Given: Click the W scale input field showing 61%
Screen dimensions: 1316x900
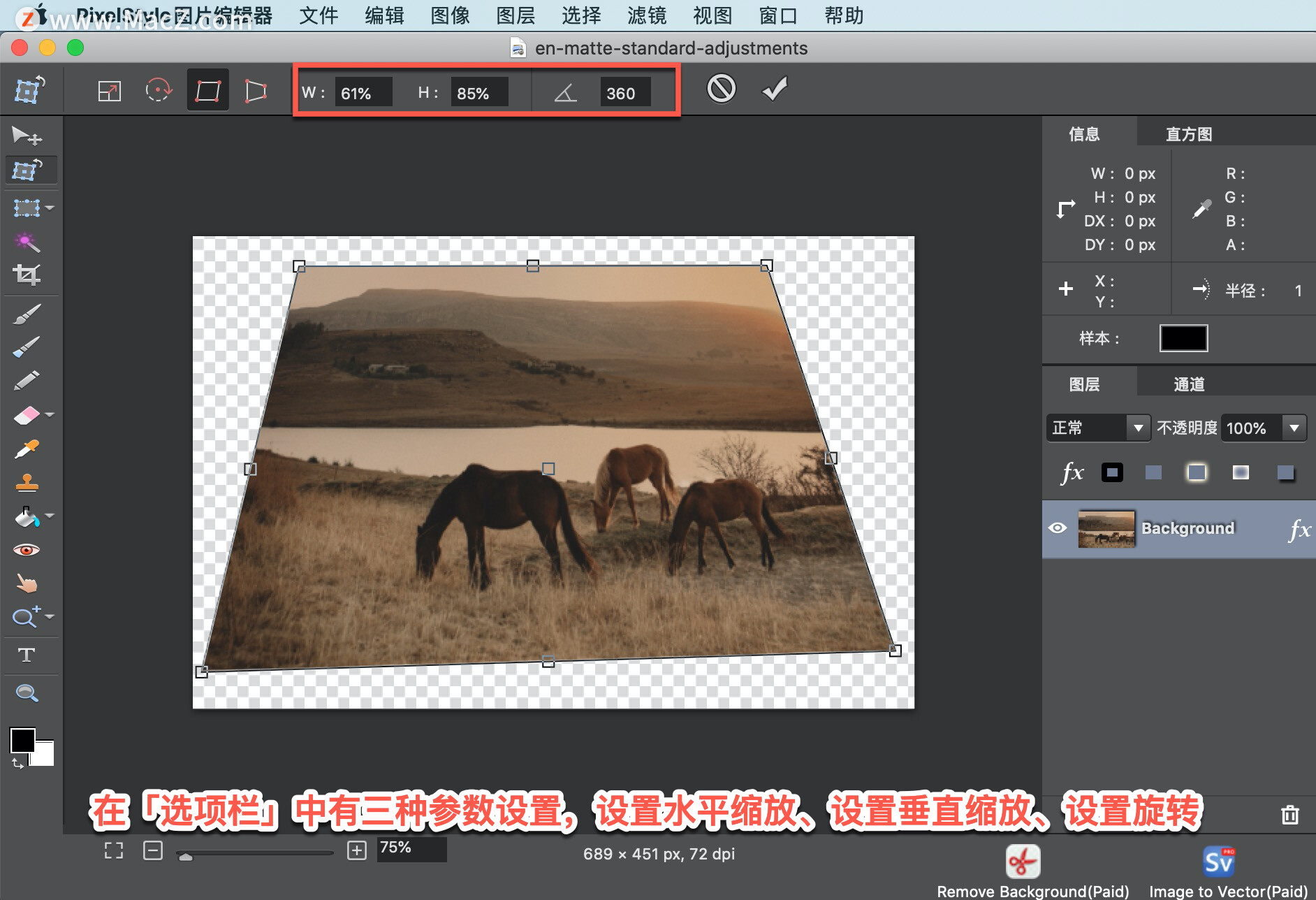Looking at the screenshot, I should pos(363,92).
